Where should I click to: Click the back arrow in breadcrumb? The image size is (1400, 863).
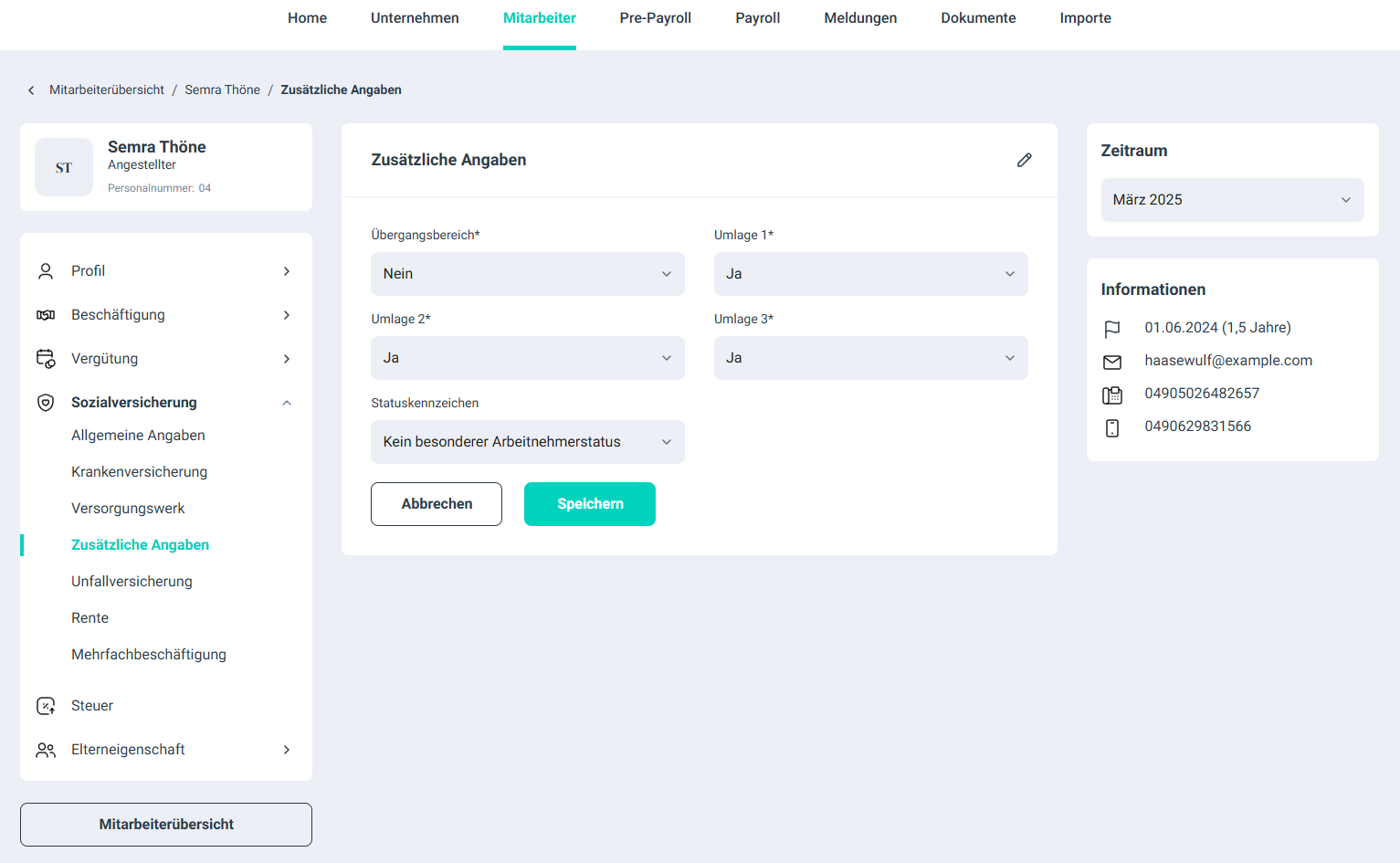(31, 90)
